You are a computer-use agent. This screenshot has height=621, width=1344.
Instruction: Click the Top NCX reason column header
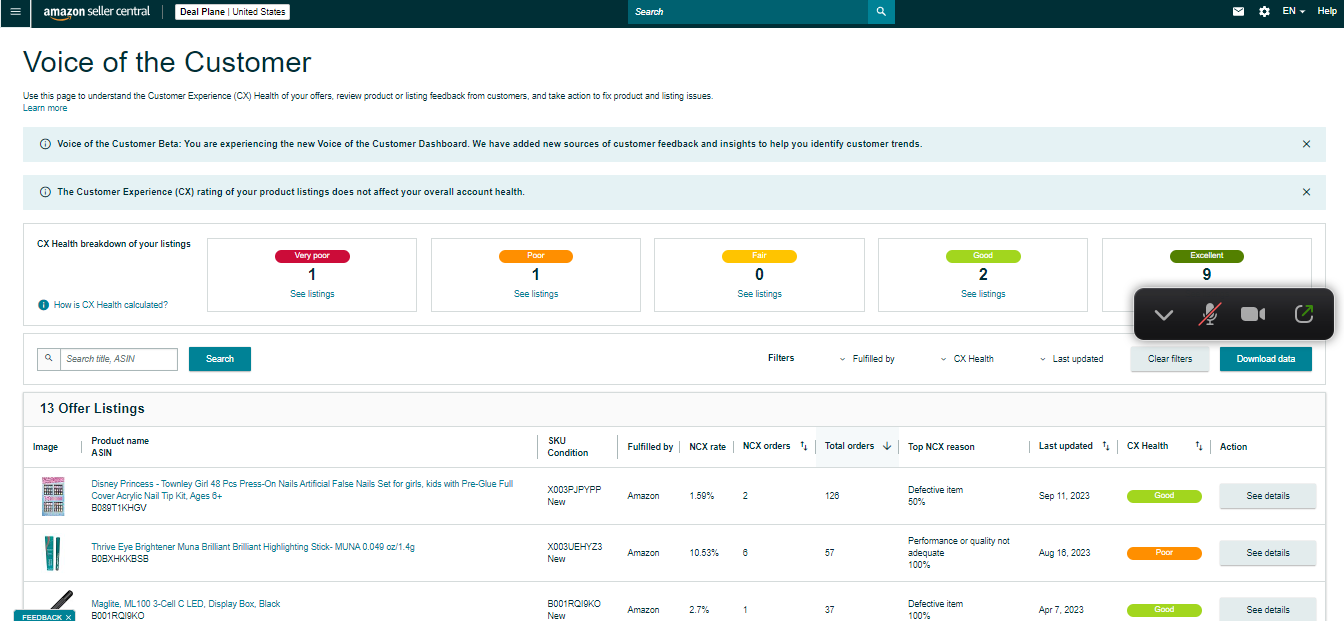[941, 447]
